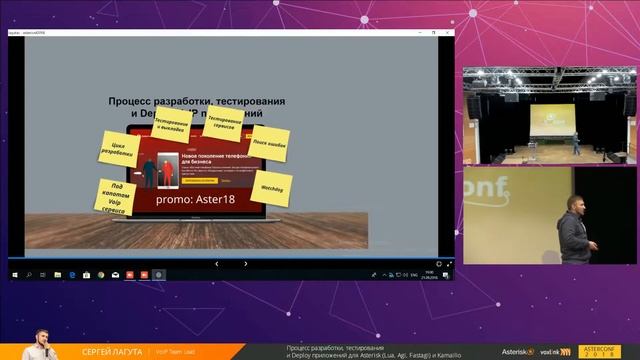Close the presentation viewer window
The image size is (640, 360).
click(x=447, y=33)
